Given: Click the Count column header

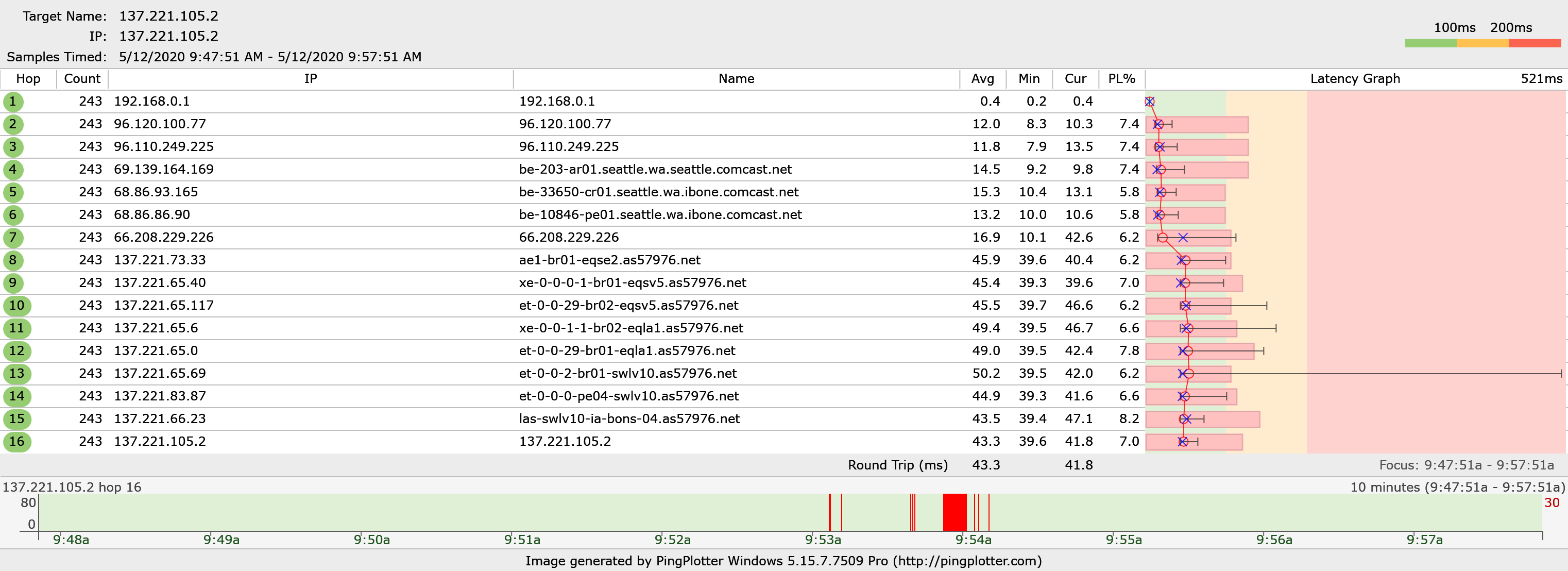Looking at the screenshot, I should [x=81, y=78].
